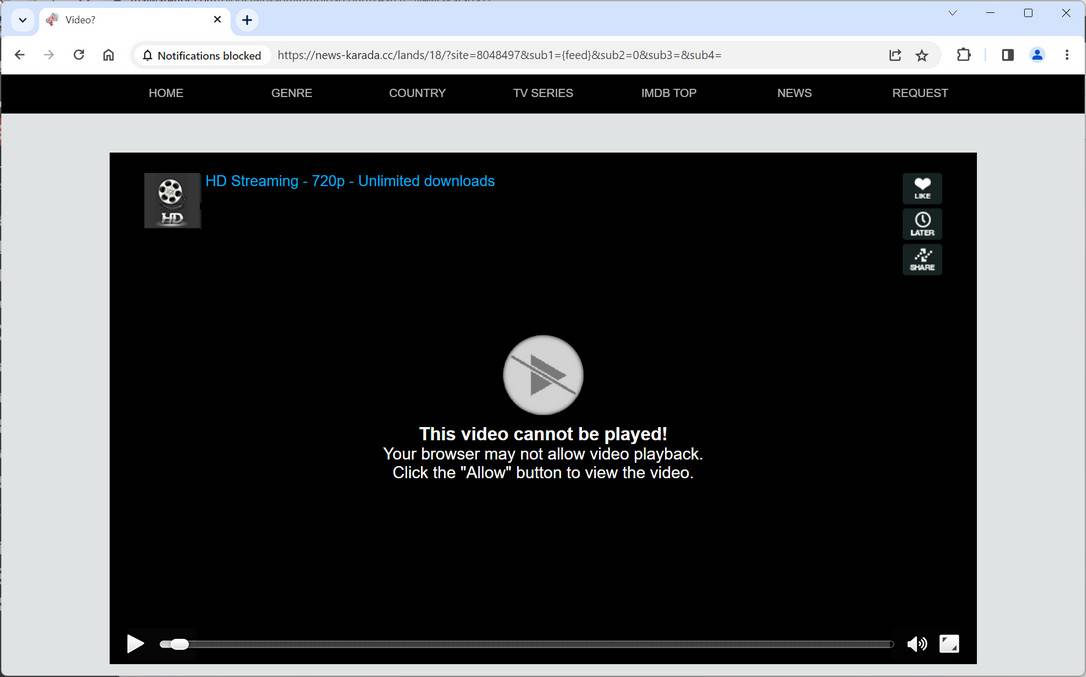The image size is (1086, 677).
Task: Click the Watch Later clock icon
Action: [922, 223]
